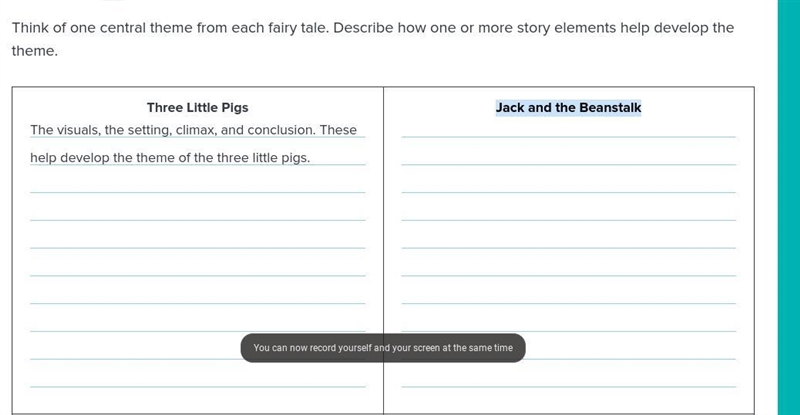Viewport: 800px width, 415px height.
Task: Click the word 'theme.' ending the instructions
Action: (35, 51)
